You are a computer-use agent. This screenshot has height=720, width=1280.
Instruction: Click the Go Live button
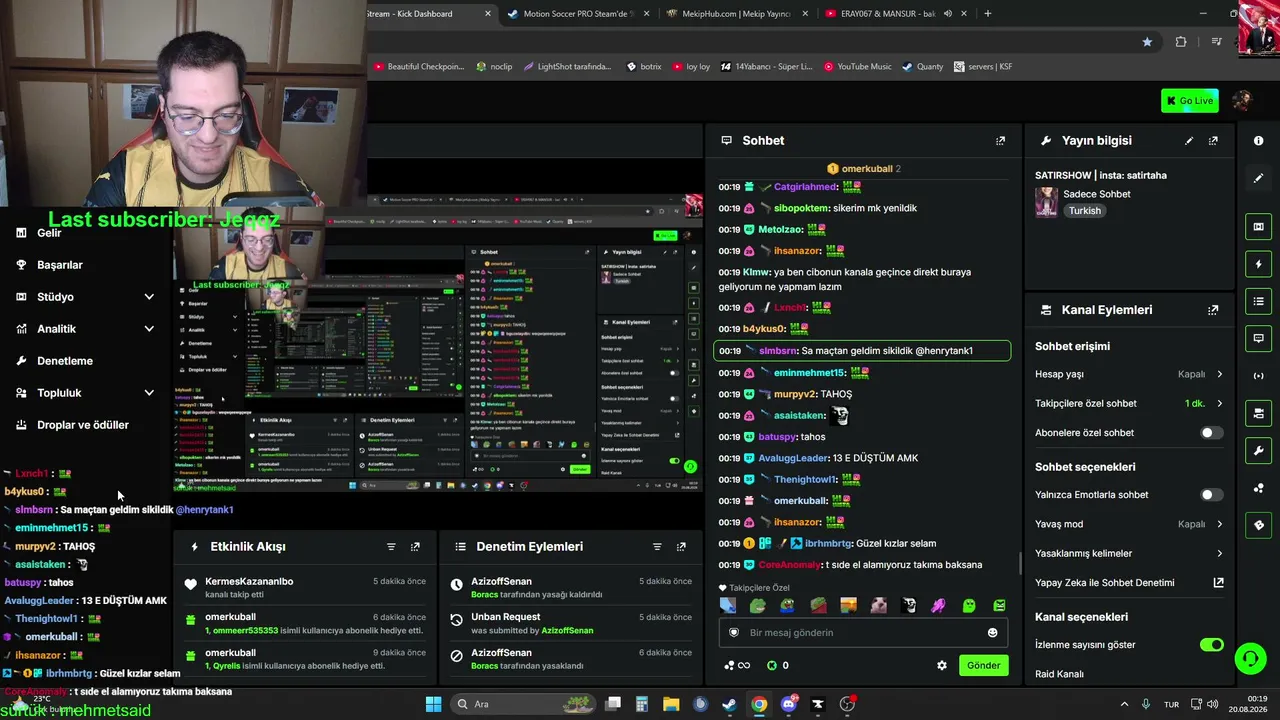(1190, 101)
